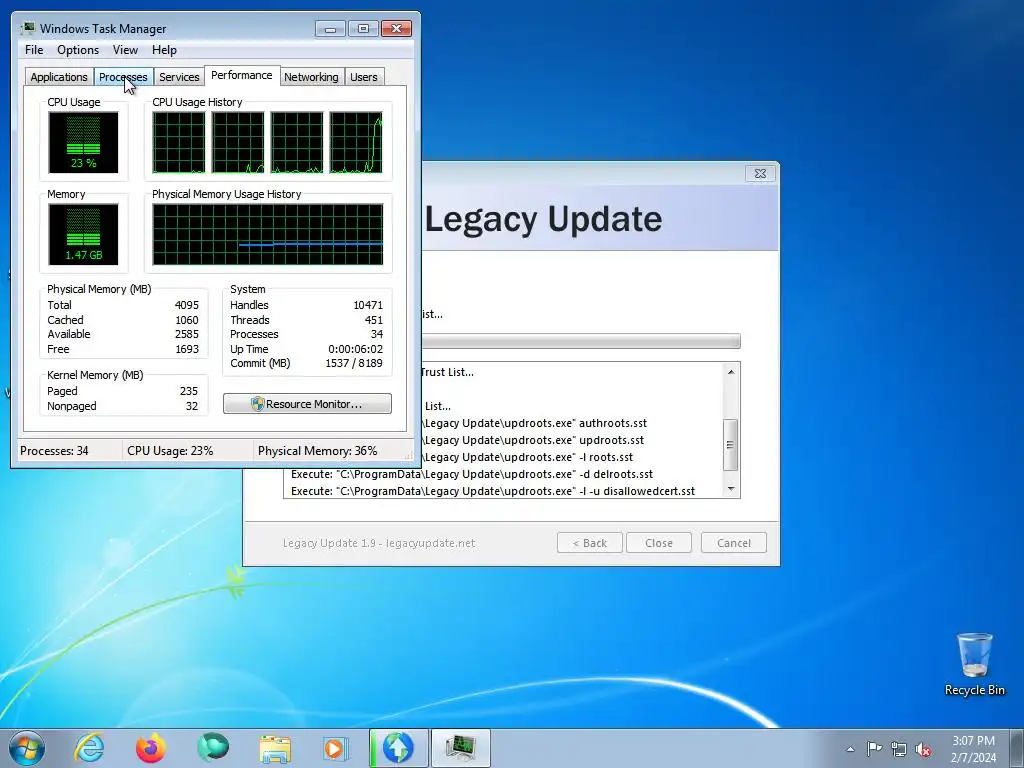This screenshot has width=1024, height=768.
Task: Click the Cached memory value 1060
Action: (x=186, y=320)
